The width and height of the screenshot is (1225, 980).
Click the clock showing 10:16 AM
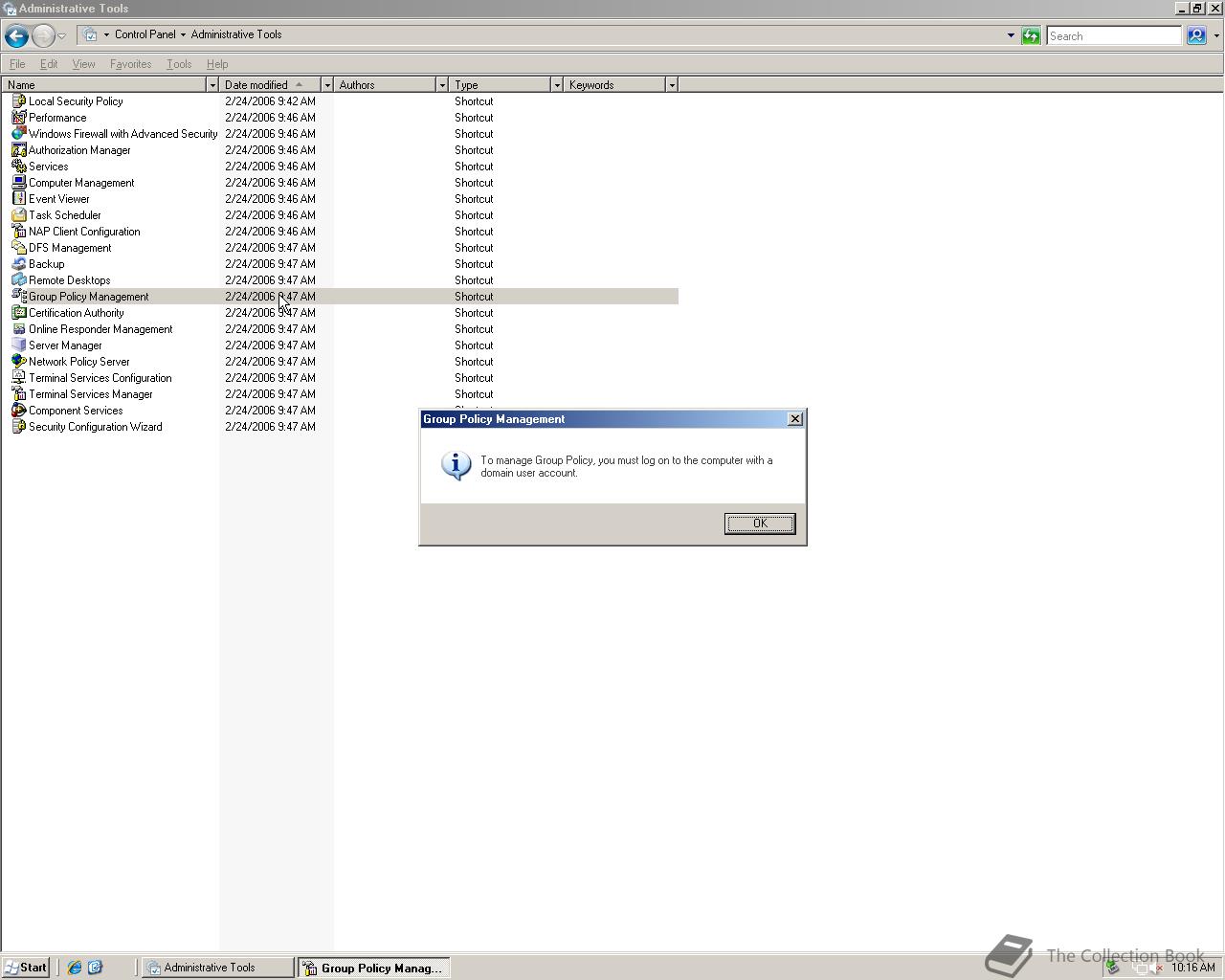point(1192,968)
